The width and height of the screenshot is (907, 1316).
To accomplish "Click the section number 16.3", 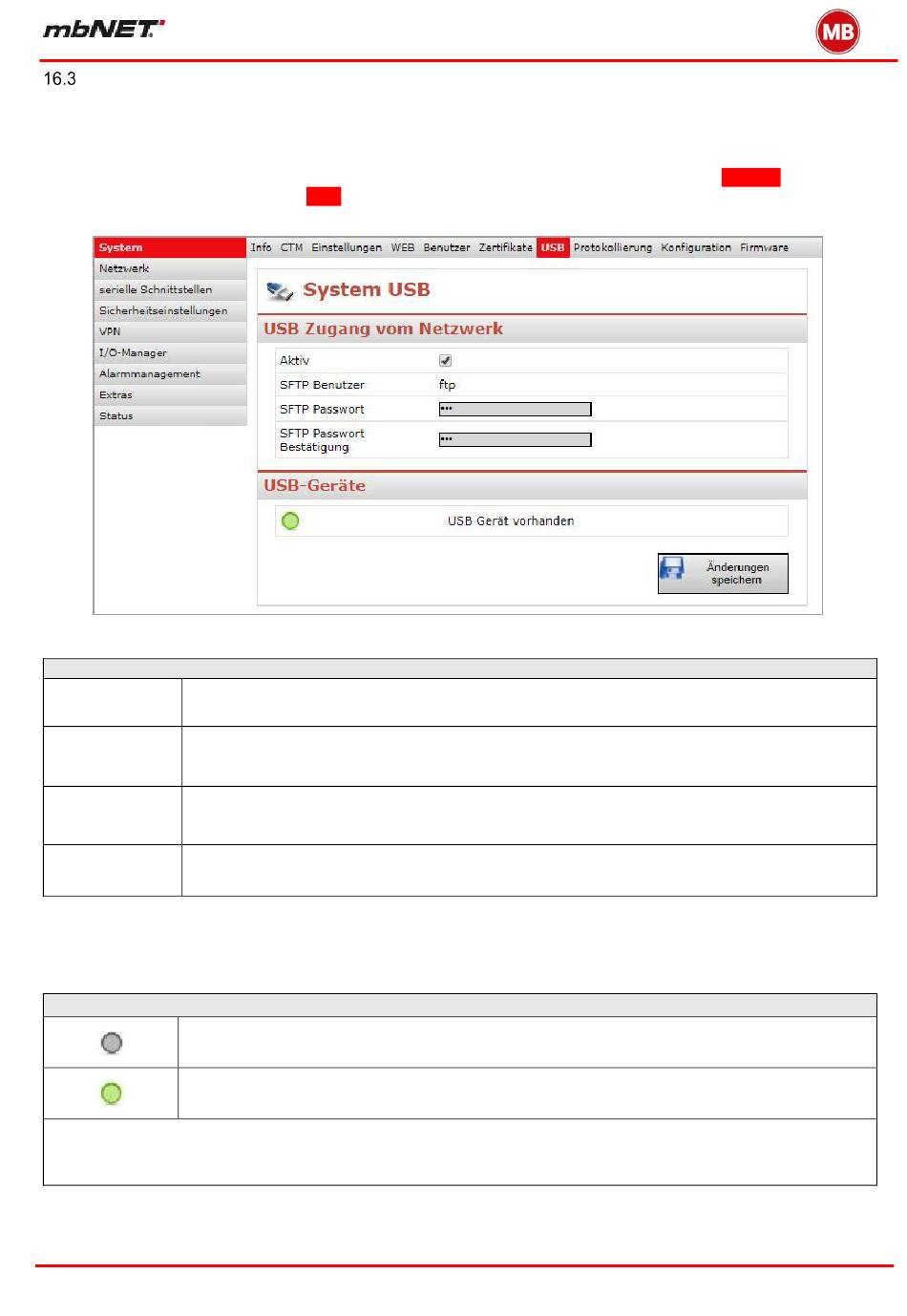I will tap(59, 79).
